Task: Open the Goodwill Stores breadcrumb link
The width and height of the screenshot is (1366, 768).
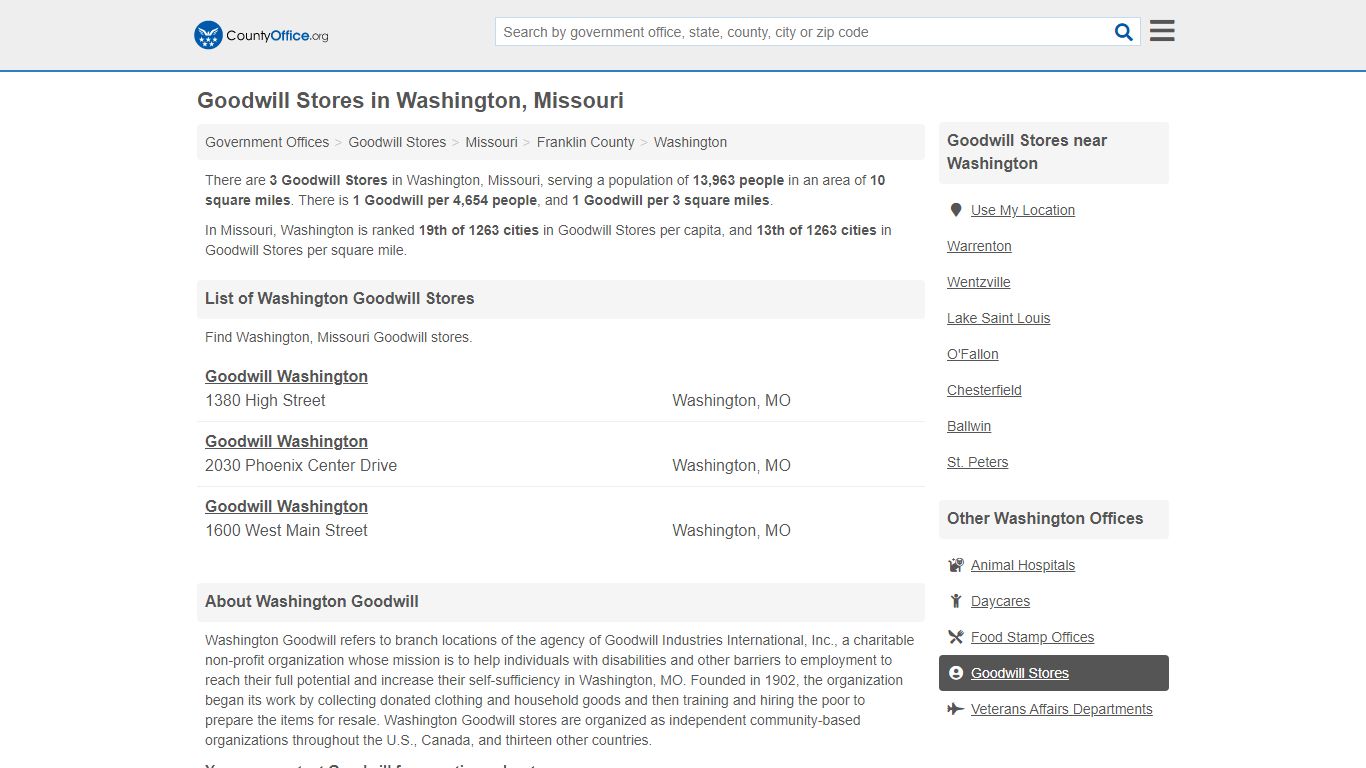Action: pyautogui.click(x=397, y=142)
